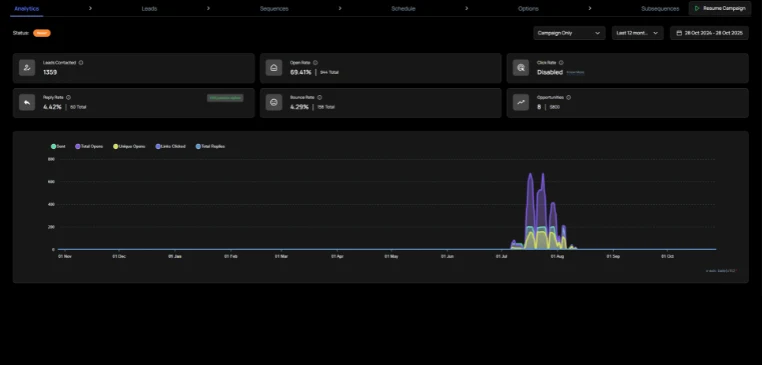Click the Click Rate cursor icon

pyautogui.click(x=521, y=68)
